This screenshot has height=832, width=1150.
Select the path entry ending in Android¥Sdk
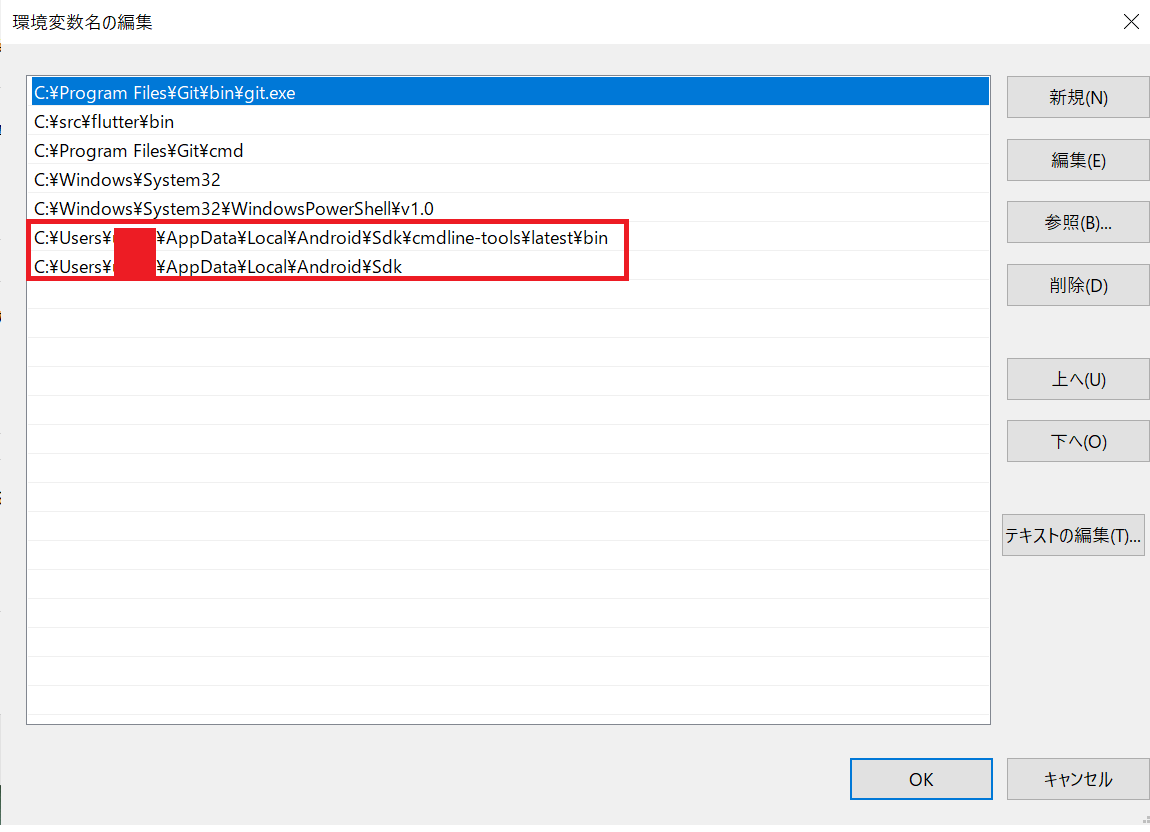click(510, 266)
